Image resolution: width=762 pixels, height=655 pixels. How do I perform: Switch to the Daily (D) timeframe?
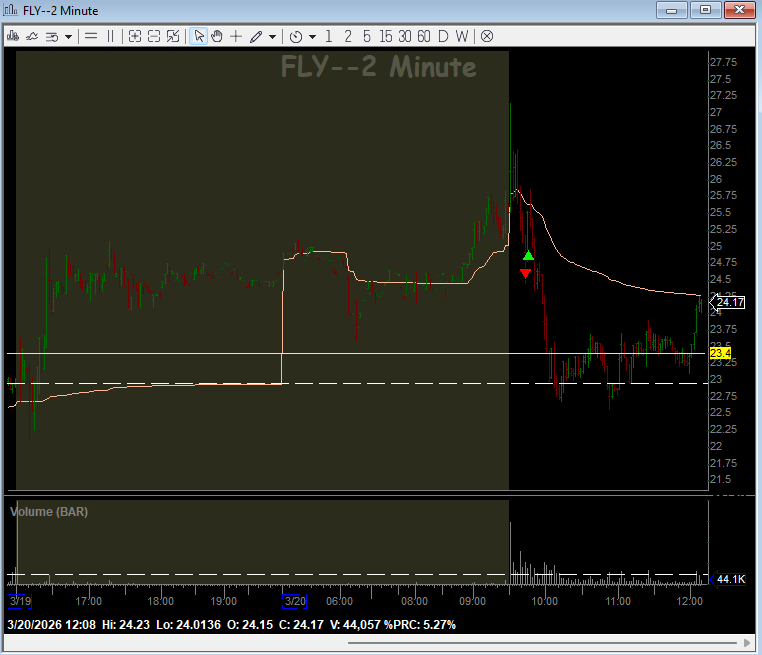[x=443, y=36]
